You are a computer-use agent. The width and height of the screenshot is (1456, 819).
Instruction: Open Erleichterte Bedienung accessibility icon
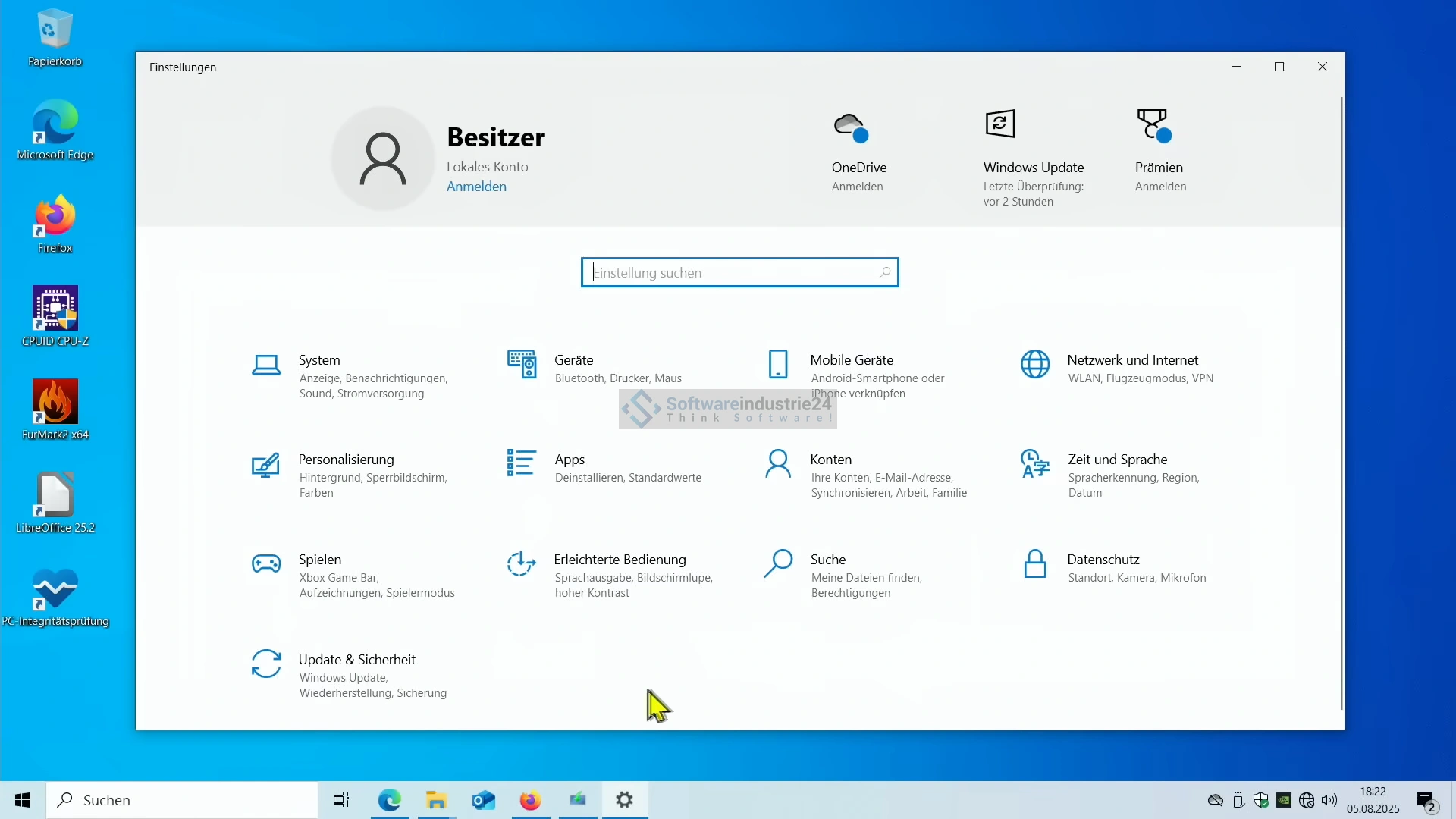(x=521, y=564)
